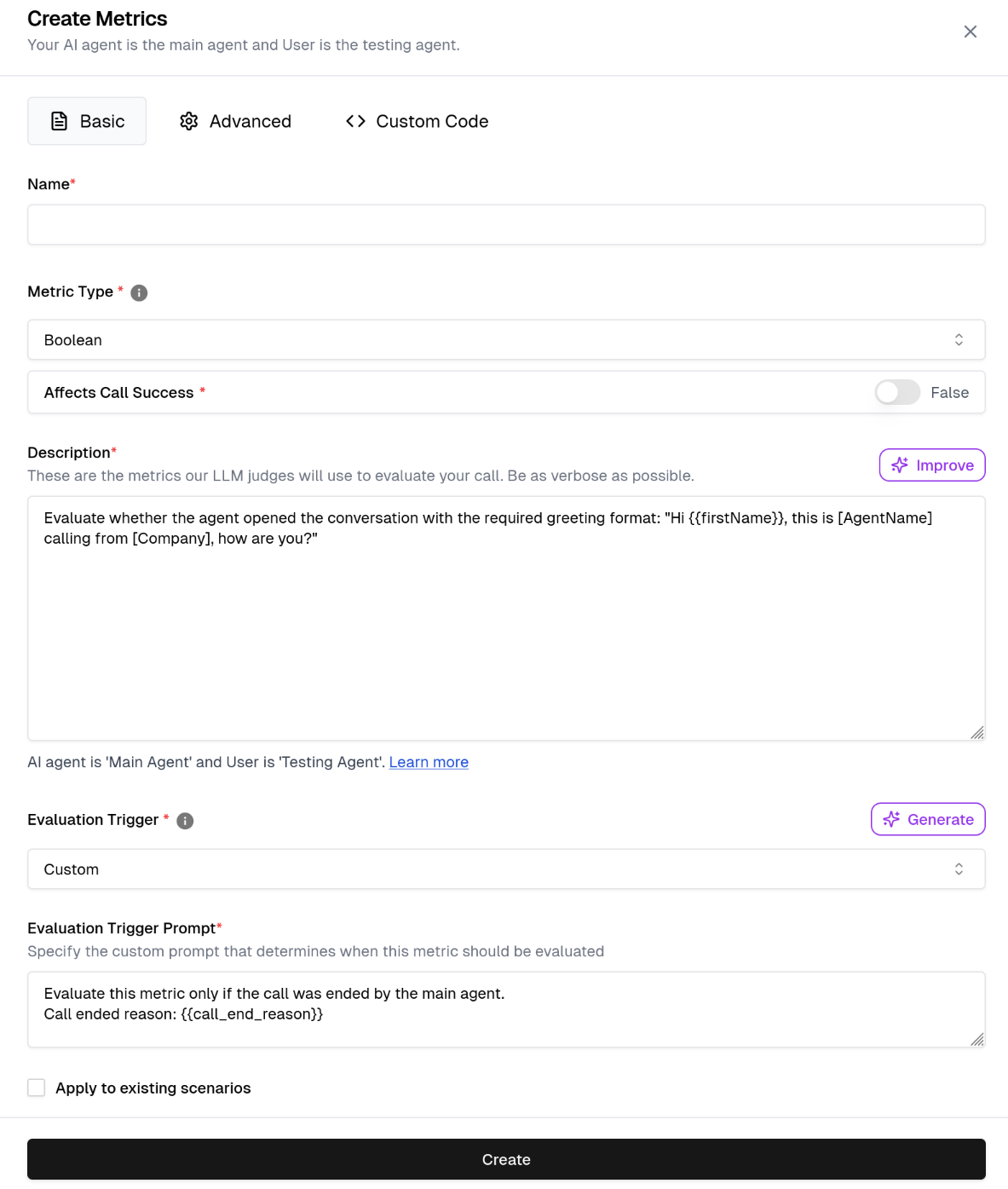Open the Evaluation Trigger Custom dropdown
Viewport: 1008px width, 1189px height.
click(506, 869)
